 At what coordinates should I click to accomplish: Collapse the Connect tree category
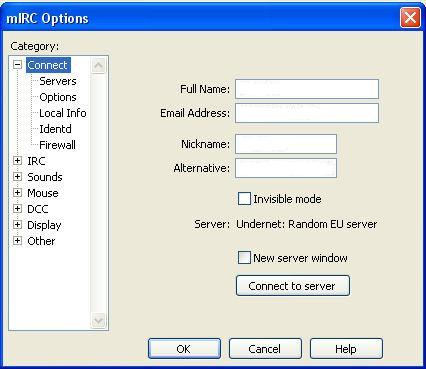click(17, 65)
